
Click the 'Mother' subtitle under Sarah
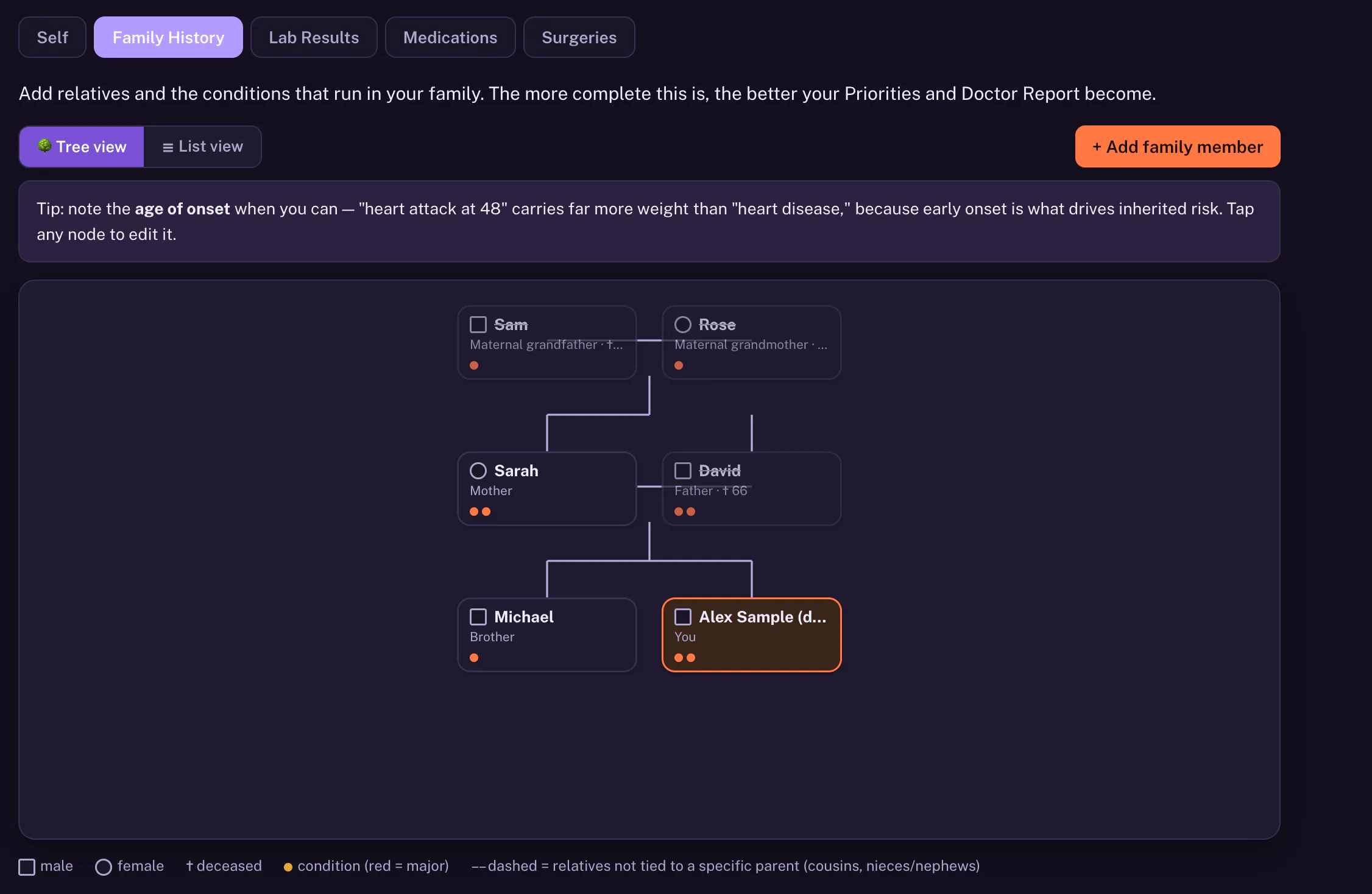point(491,491)
